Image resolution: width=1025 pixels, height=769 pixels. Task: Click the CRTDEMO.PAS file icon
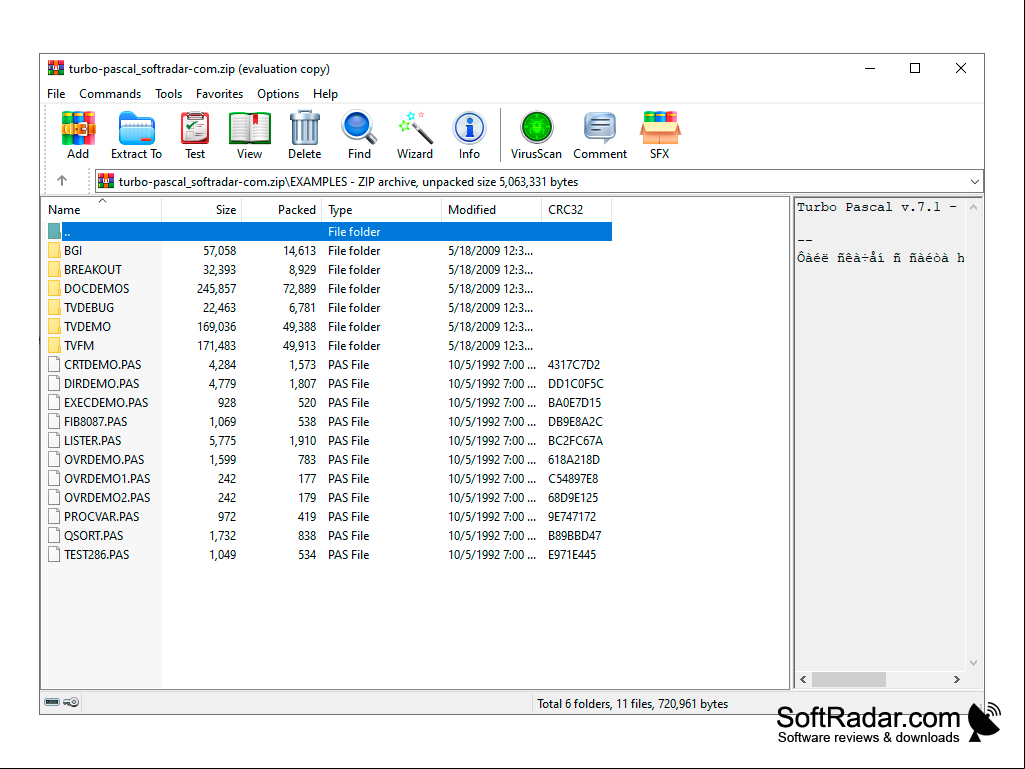pyautogui.click(x=54, y=364)
